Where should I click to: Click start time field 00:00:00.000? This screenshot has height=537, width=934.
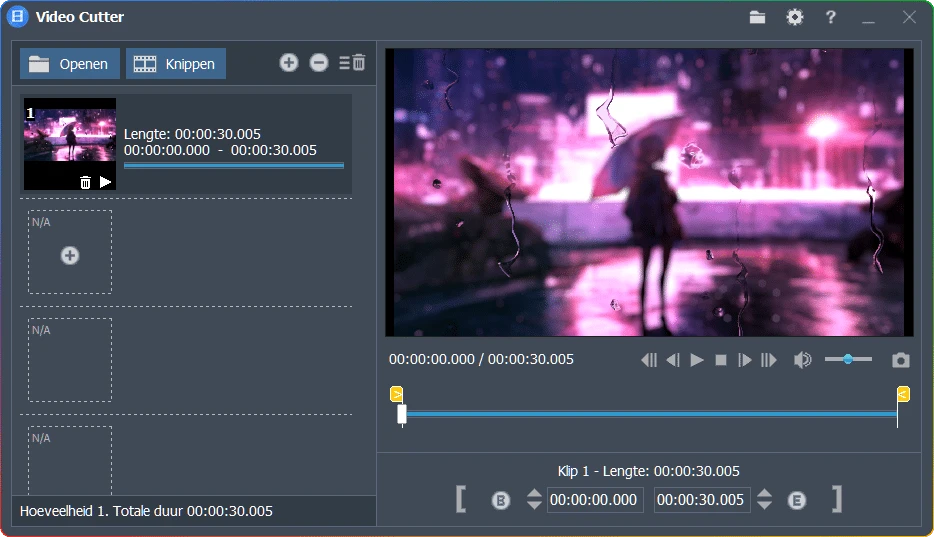point(594,499)
